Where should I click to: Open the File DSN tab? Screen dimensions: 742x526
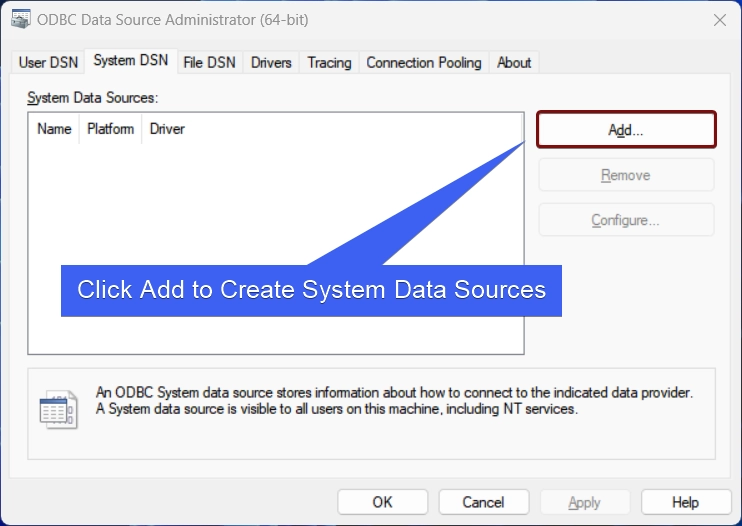coord(210,62)
